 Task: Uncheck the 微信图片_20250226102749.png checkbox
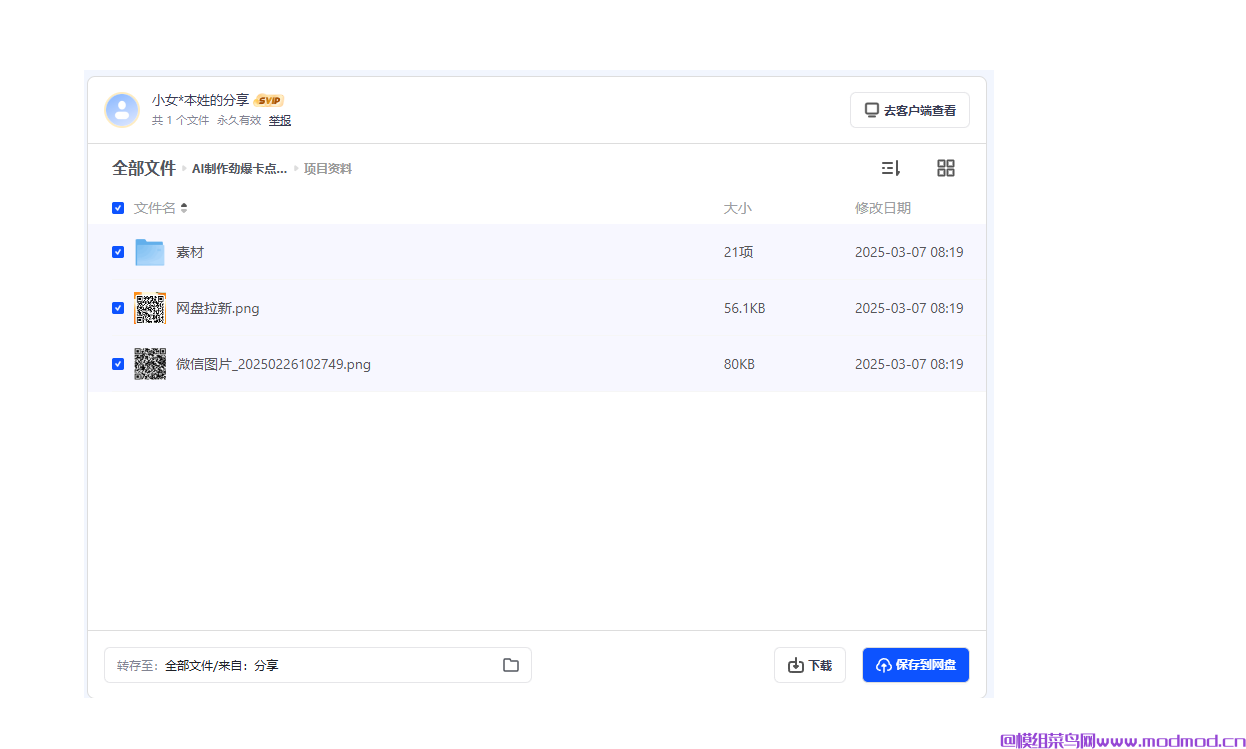tap(118, 364)
